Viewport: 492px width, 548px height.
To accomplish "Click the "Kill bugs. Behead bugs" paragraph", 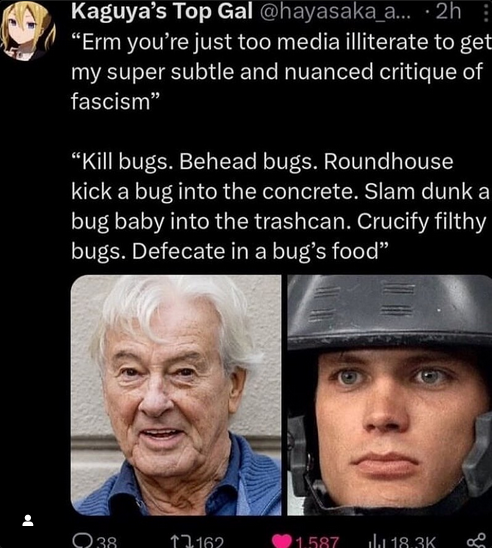I will (281, 206).
